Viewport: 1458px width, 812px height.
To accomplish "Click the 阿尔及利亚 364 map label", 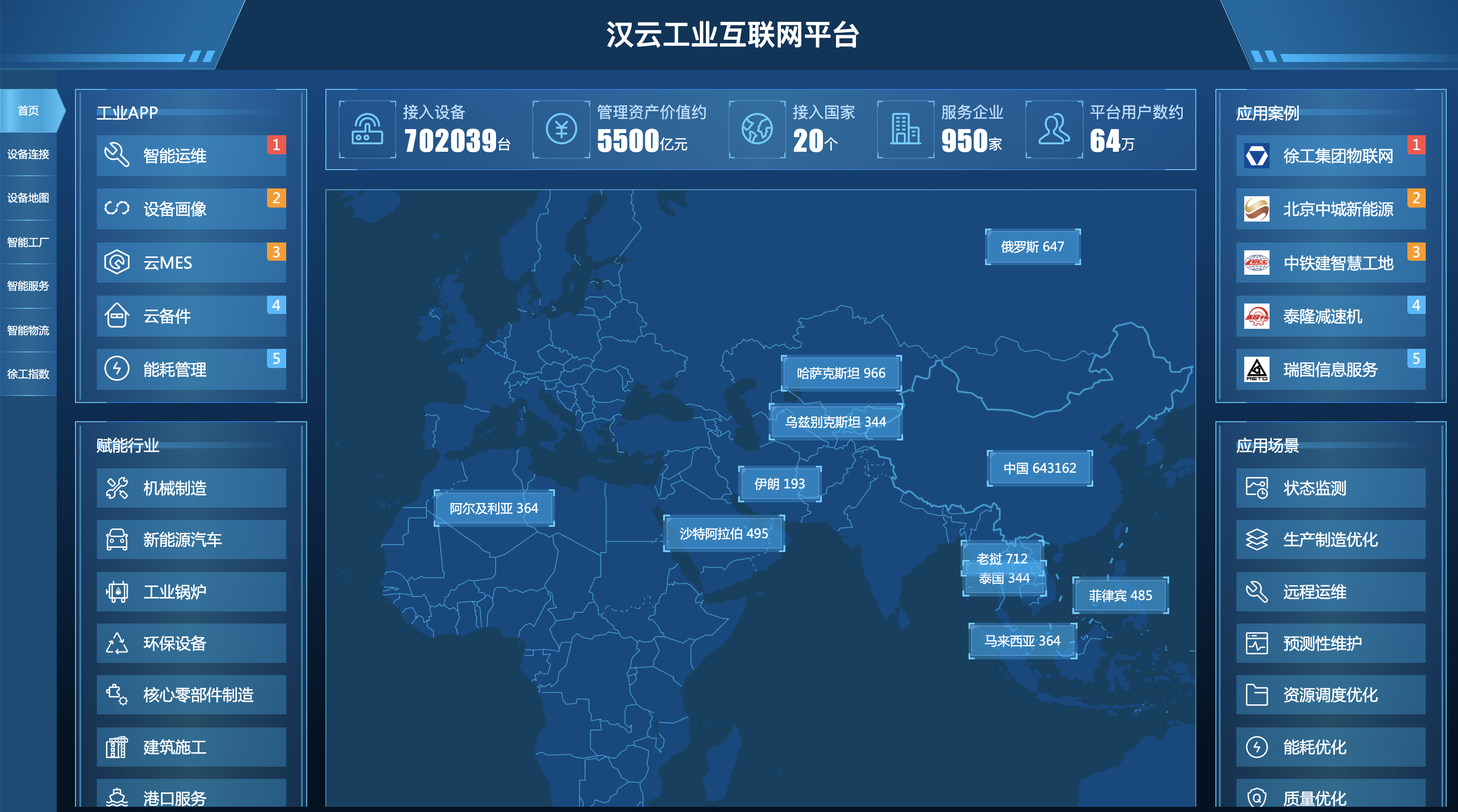I will 493,508.
